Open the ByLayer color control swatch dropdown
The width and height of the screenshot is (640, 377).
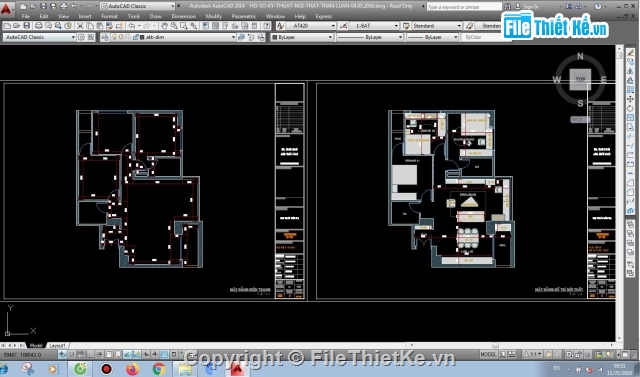(302, 37)
